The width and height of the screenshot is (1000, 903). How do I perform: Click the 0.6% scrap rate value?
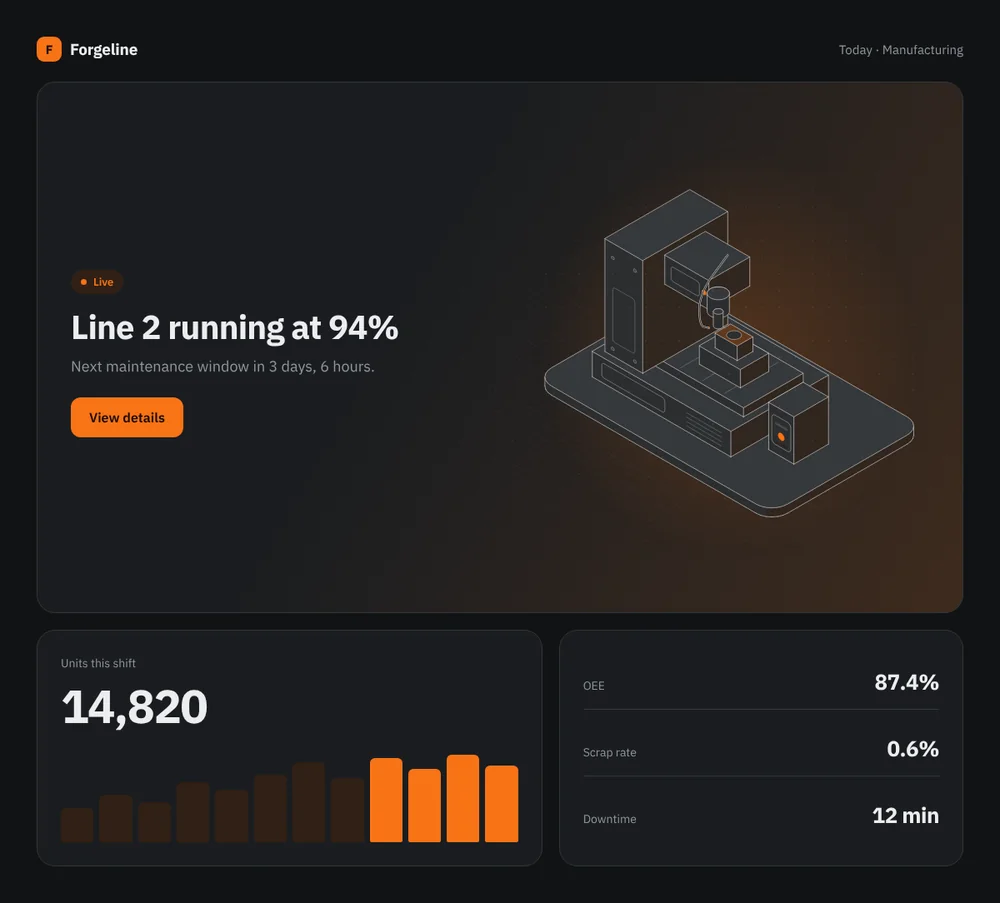point(913,749)
